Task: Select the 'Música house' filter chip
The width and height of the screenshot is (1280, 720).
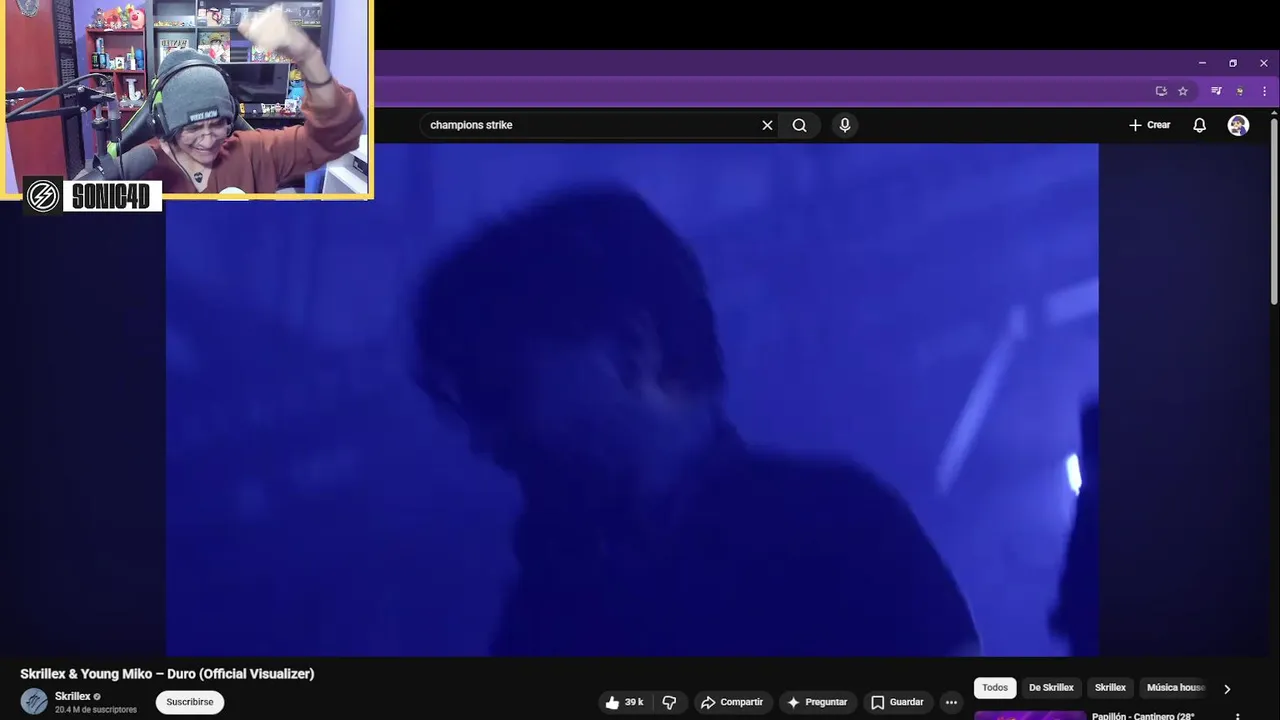Action: click(x=1176, y=688)
